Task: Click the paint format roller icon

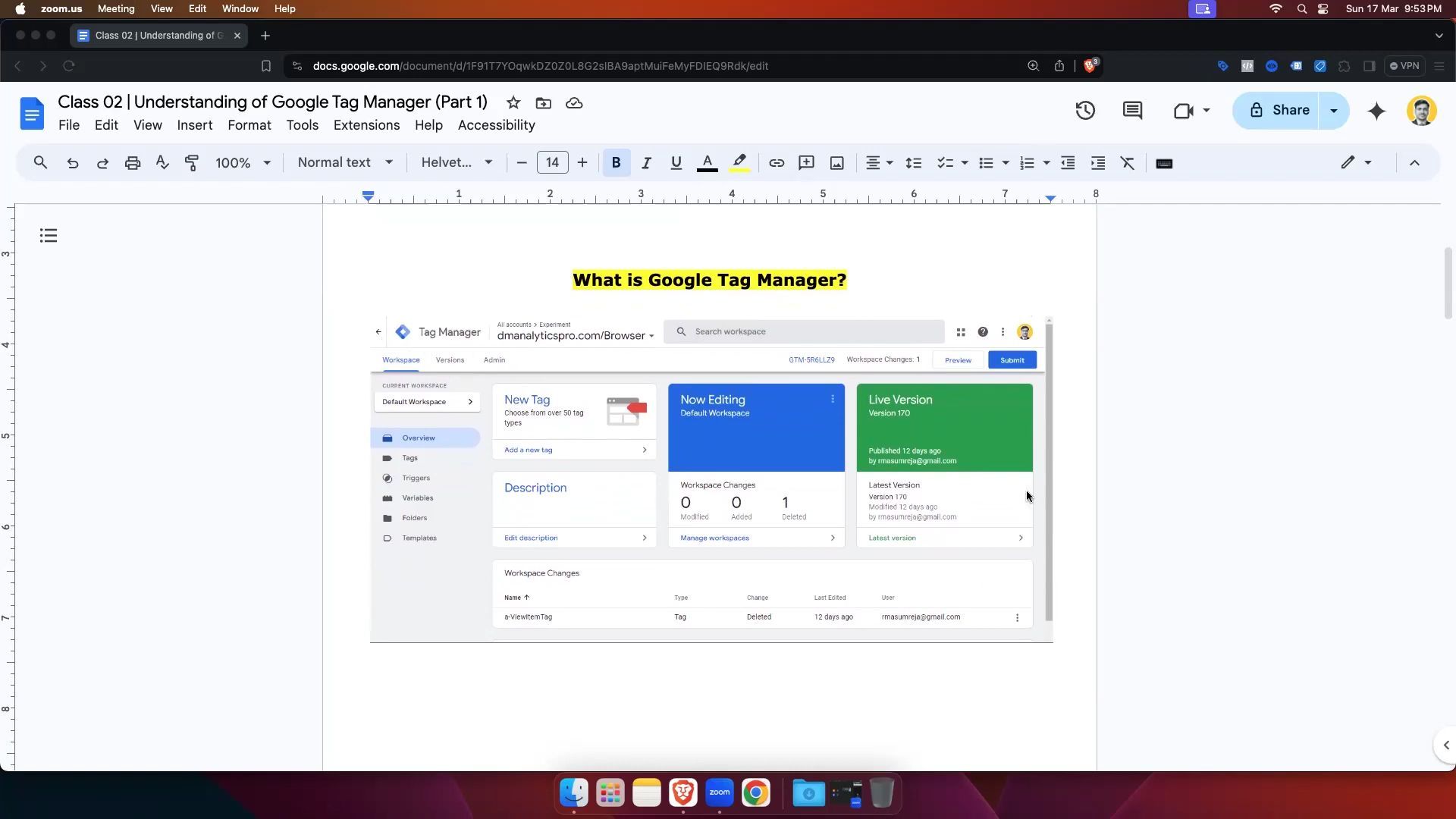Action: click(192, 163)
